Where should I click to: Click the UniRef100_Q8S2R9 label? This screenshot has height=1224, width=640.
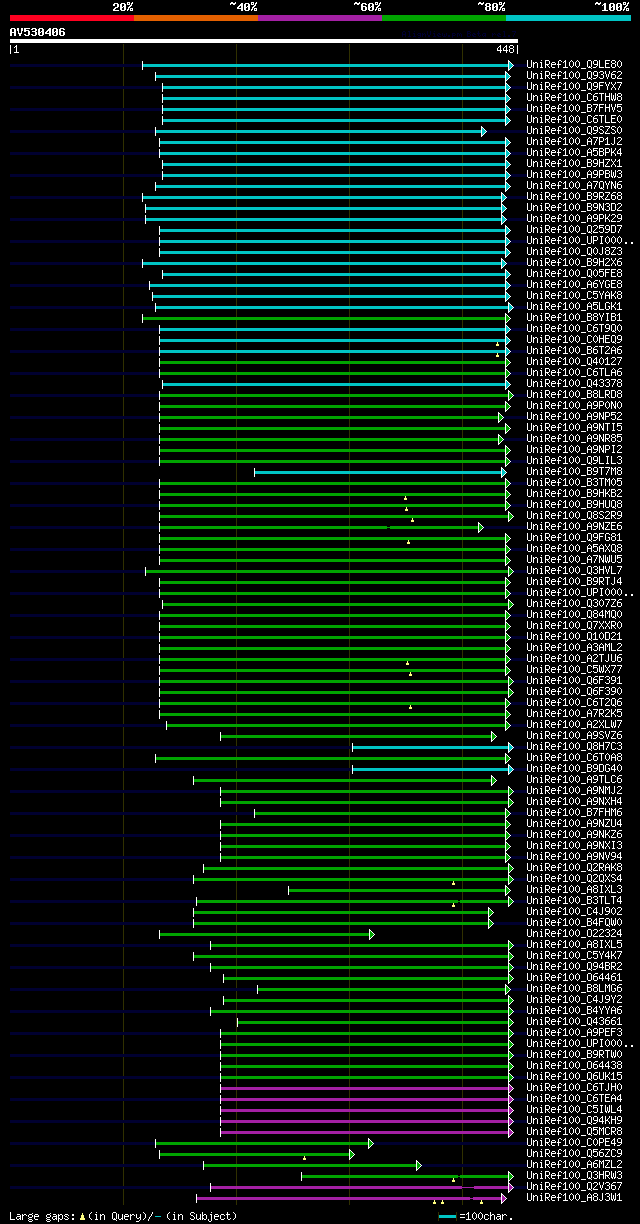click(574, 516)
